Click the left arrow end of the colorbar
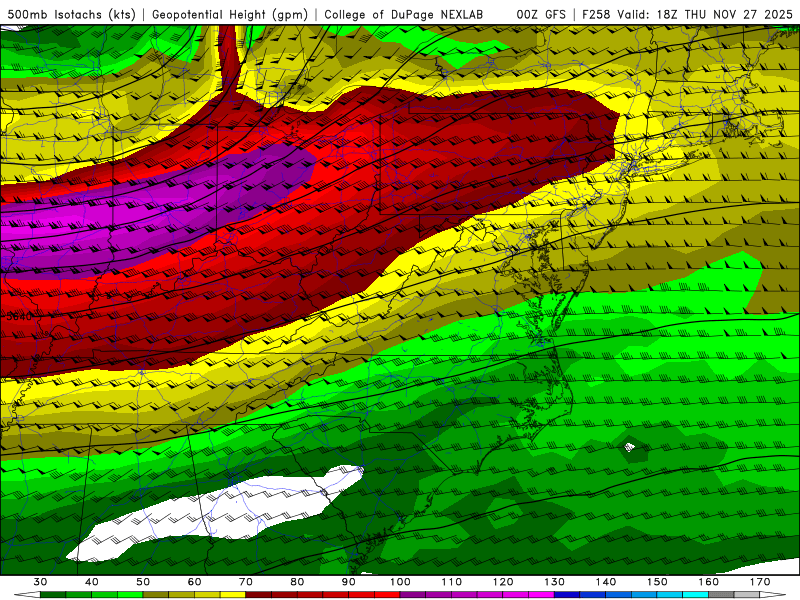 [27, 595]
